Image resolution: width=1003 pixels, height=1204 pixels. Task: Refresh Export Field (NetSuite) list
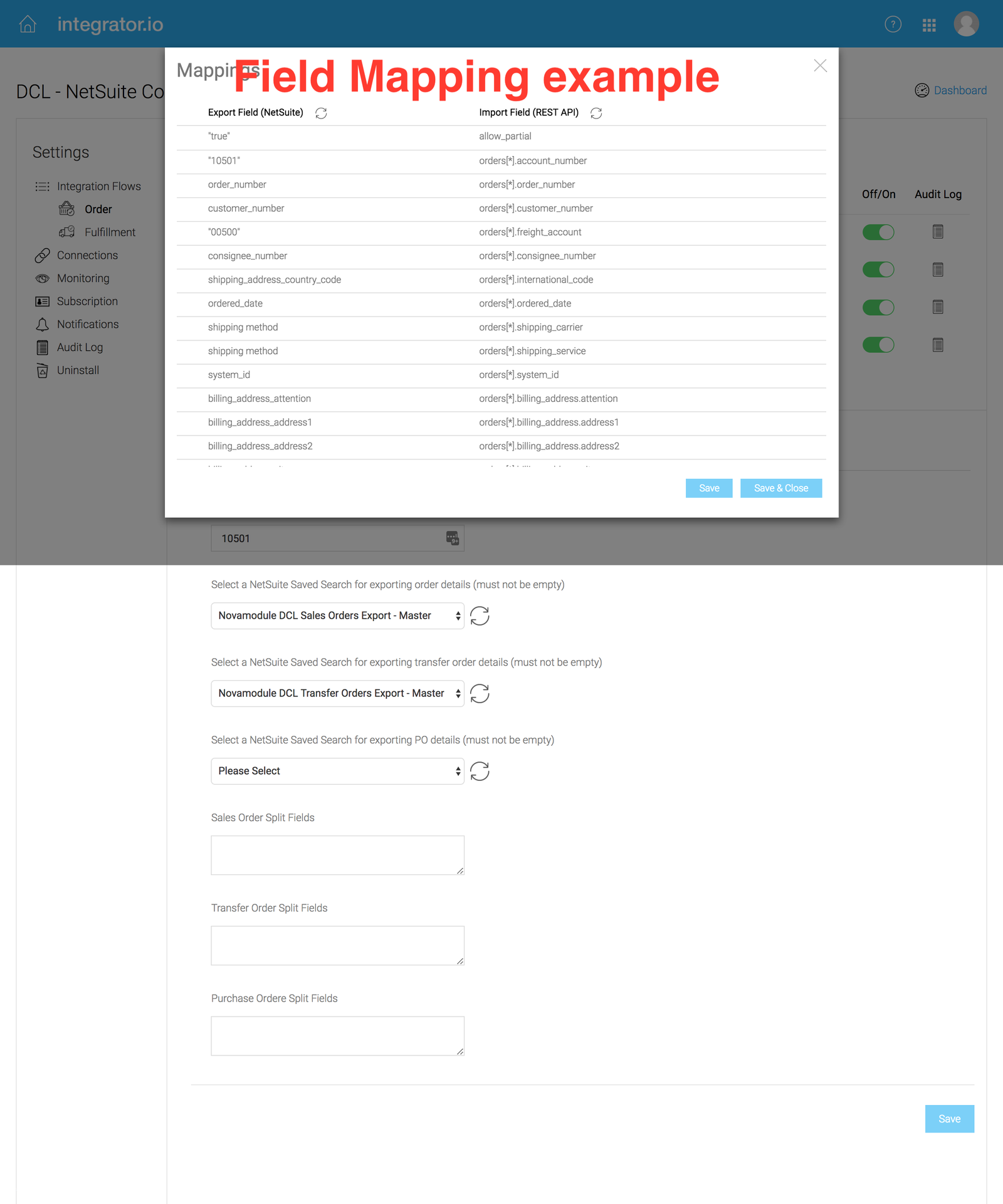click(321, 113)
